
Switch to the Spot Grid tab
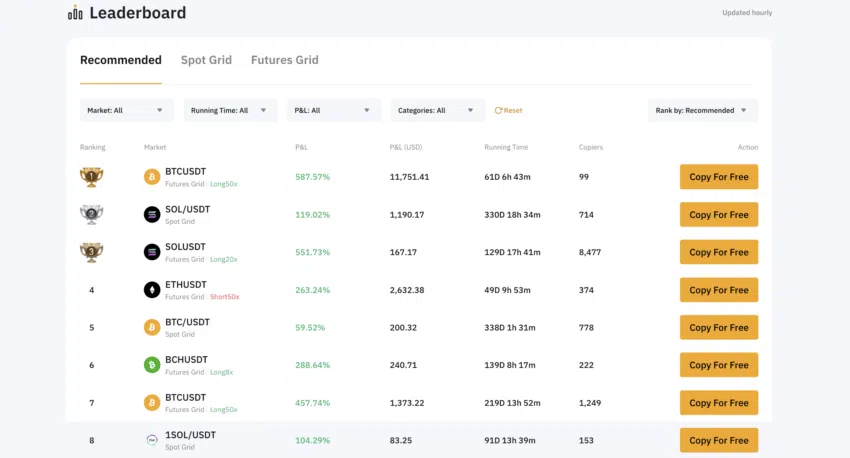pos(206,60)
